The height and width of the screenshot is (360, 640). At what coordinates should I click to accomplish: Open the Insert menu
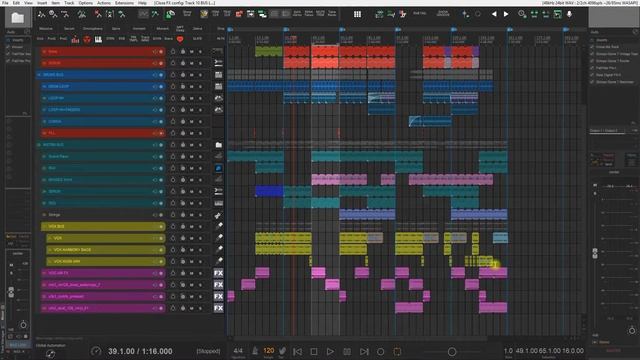pyautogui.click(x=42, y=3)
